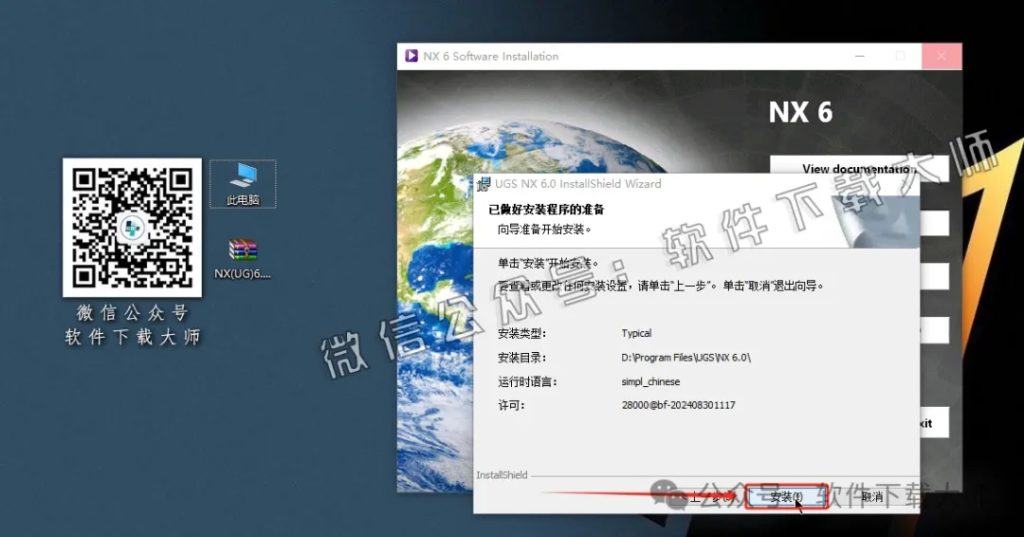Click the NX 6 Software Installation app icon
Screen dimensions: 1024x537
411,56
